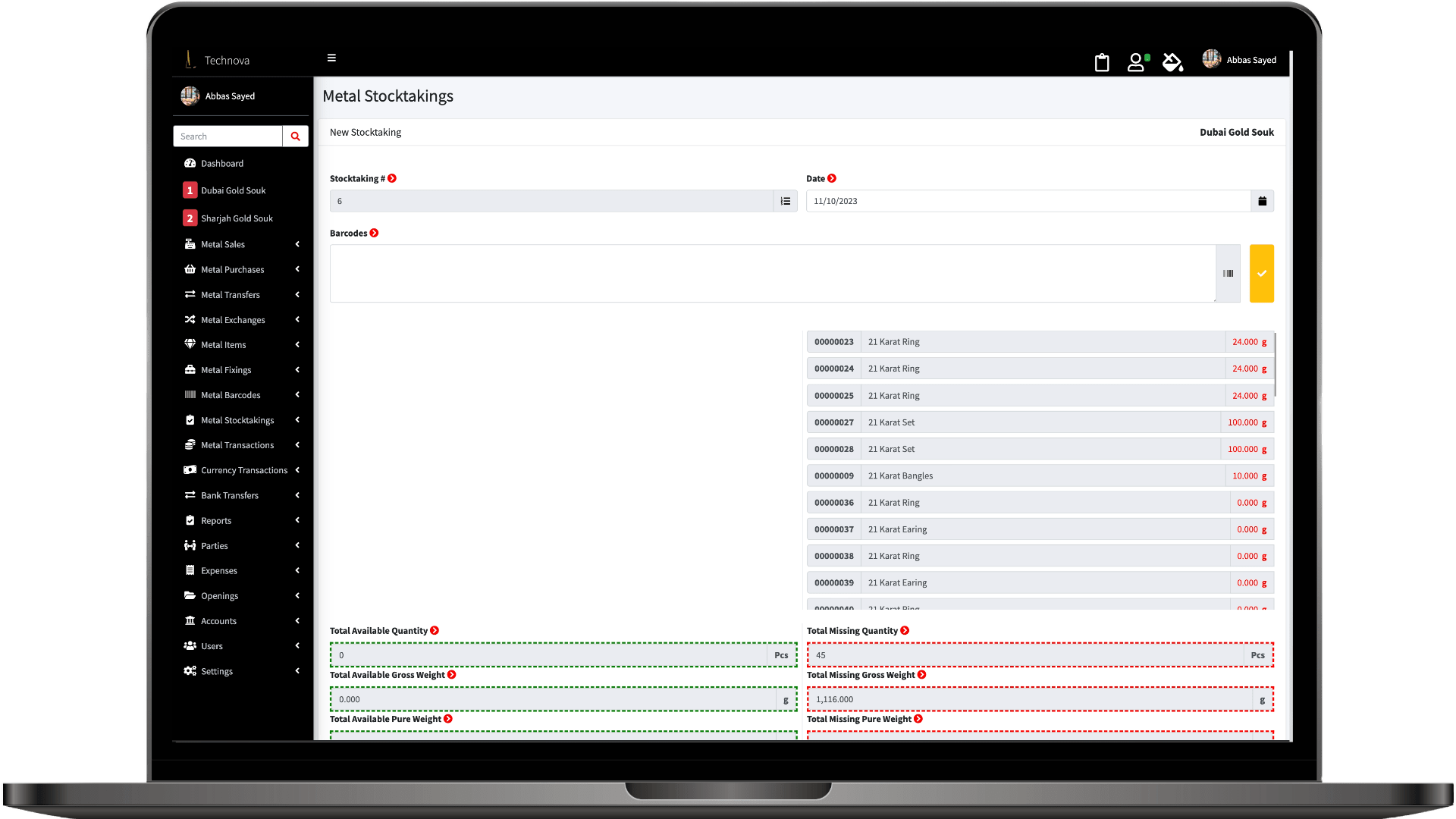Select the paint bucket theme icon
This screenshot has height=819, width=1456.
point(1172,63)
